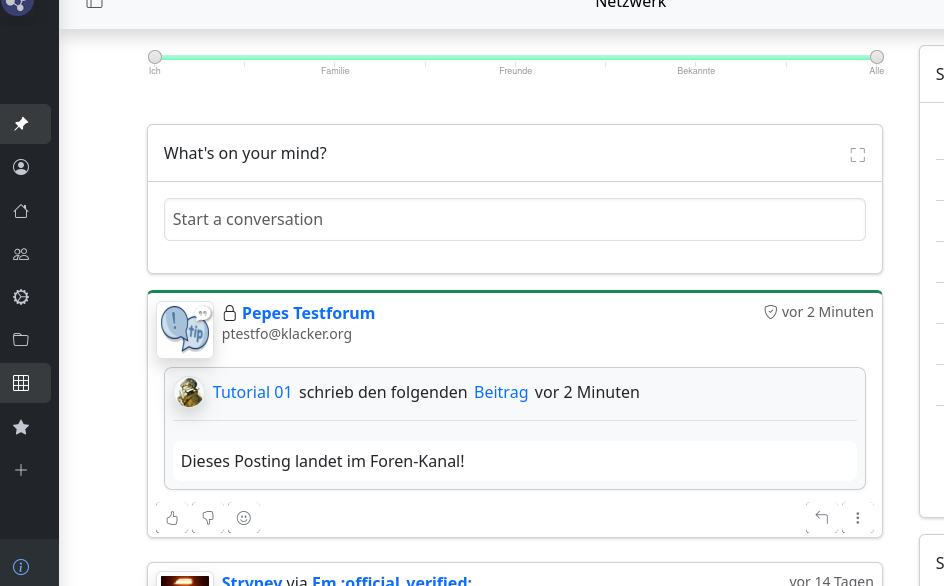Click the pinned items icon in sidebar
944x586 pixels.
[x=21, y=124]
